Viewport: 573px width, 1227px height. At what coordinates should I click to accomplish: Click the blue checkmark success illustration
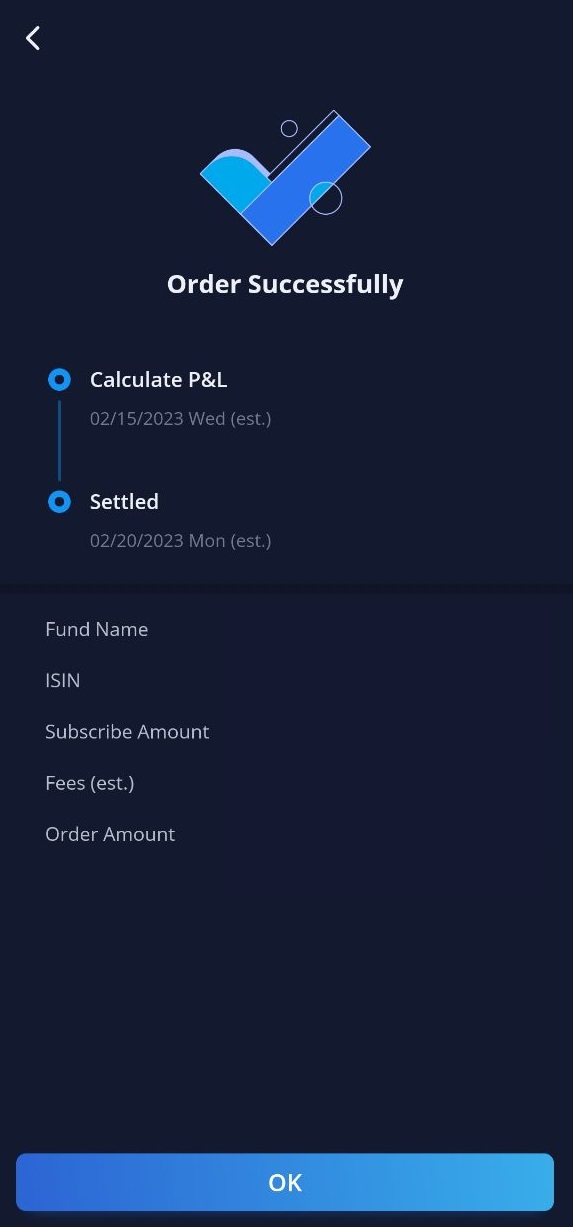(286, 178)
